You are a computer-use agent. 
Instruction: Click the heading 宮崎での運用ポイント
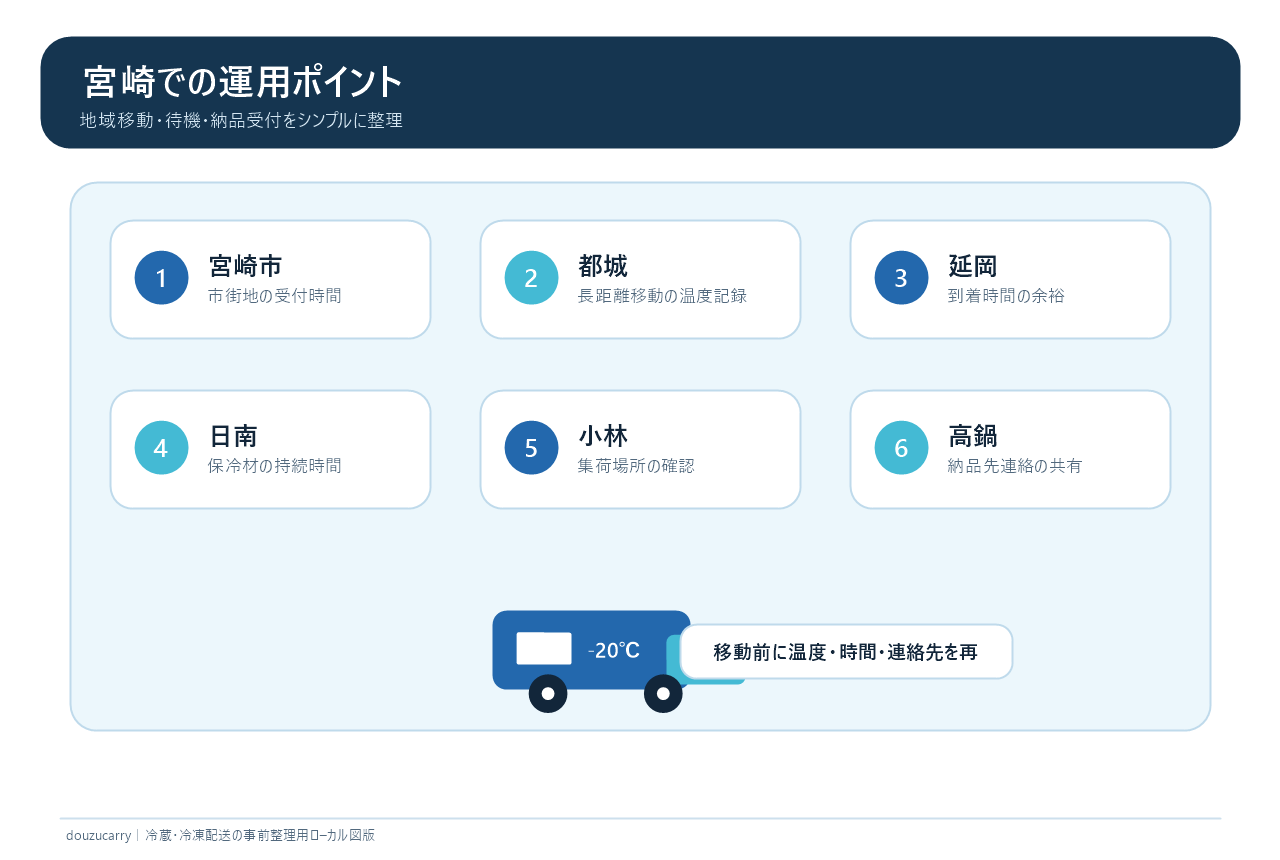click(x=243, y=82)
